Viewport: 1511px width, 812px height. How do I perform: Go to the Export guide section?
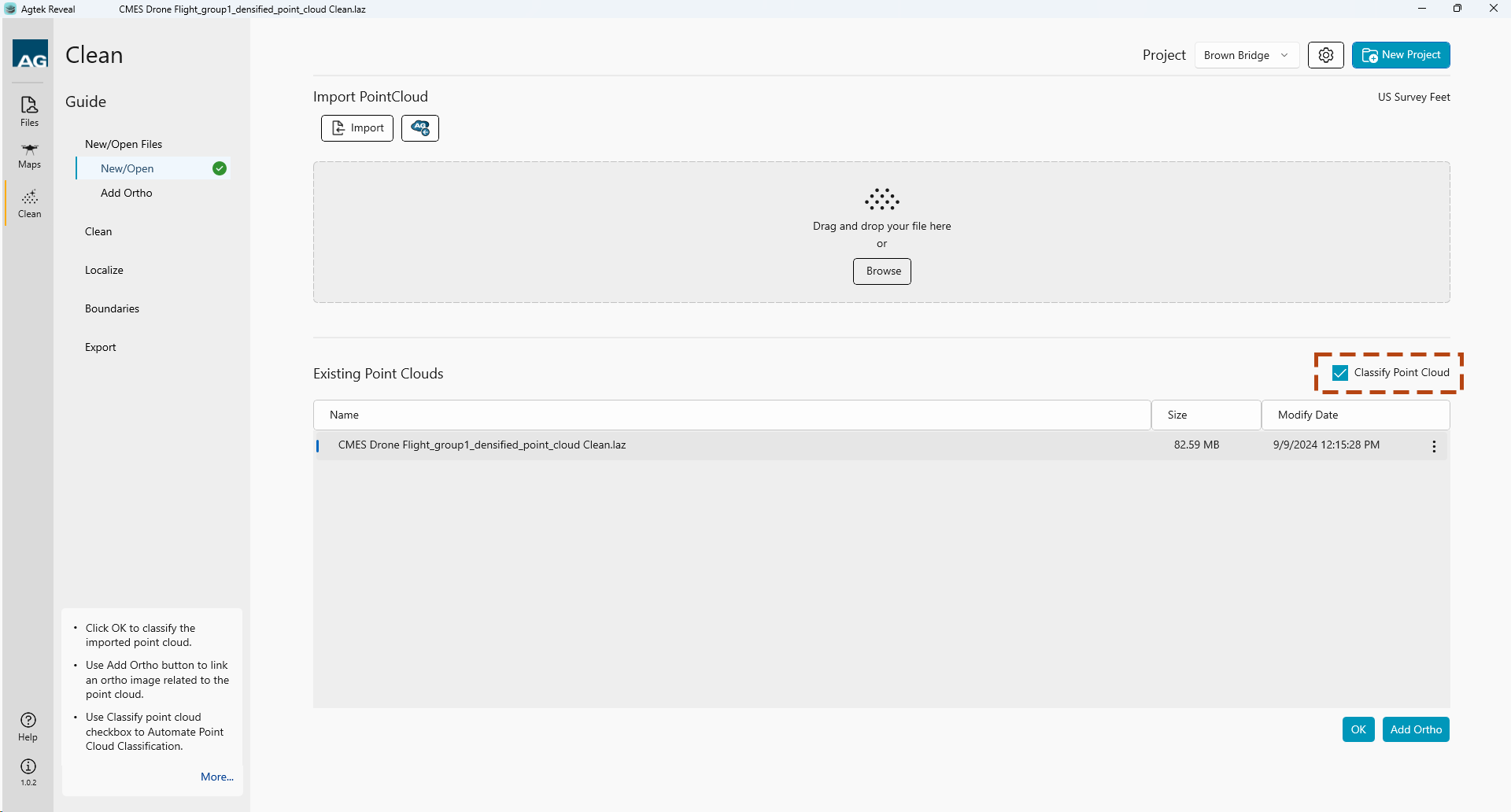[x=101, y=347]
